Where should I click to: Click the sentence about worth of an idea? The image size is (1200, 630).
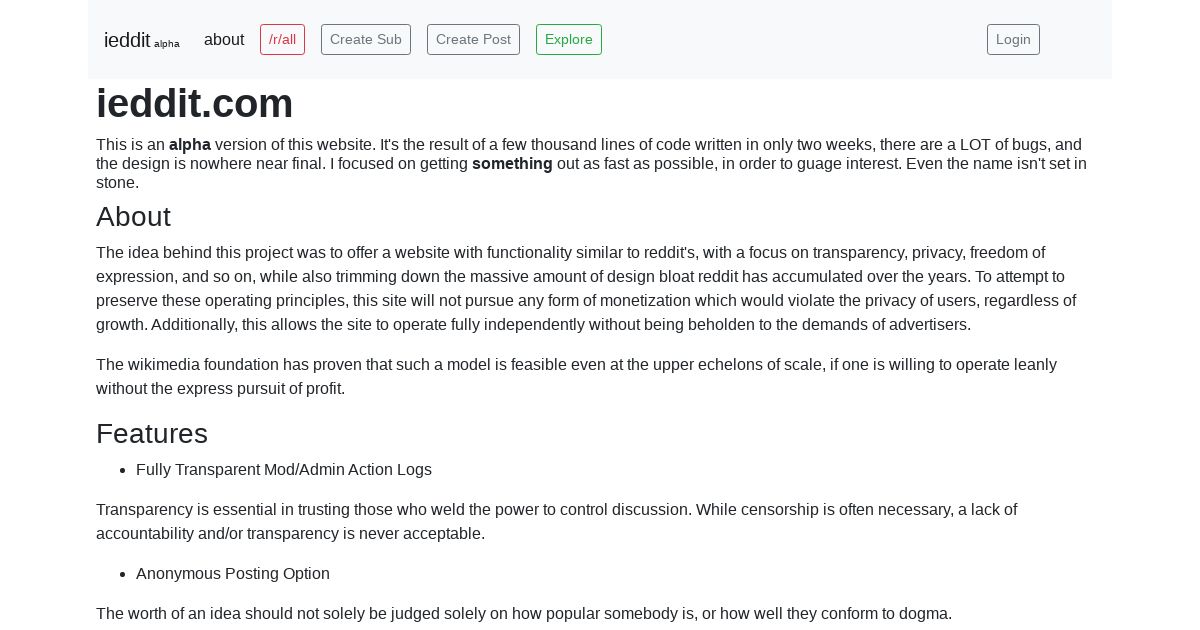[x=524, y=614]
